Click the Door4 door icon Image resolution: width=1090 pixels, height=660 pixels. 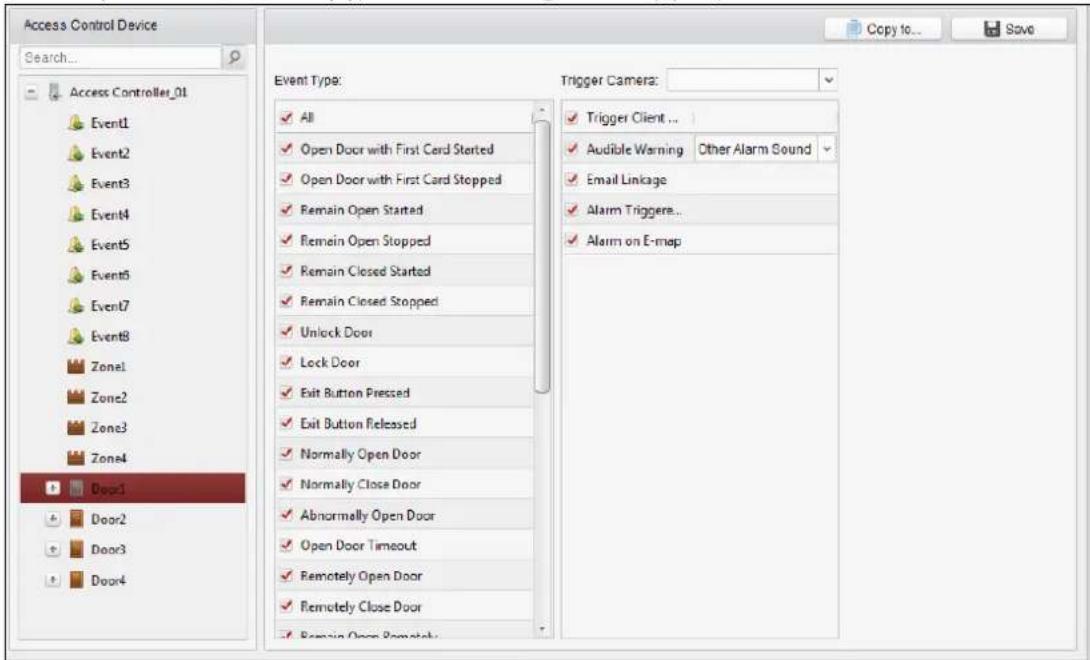pyautogui.click(x=76, y=580)
